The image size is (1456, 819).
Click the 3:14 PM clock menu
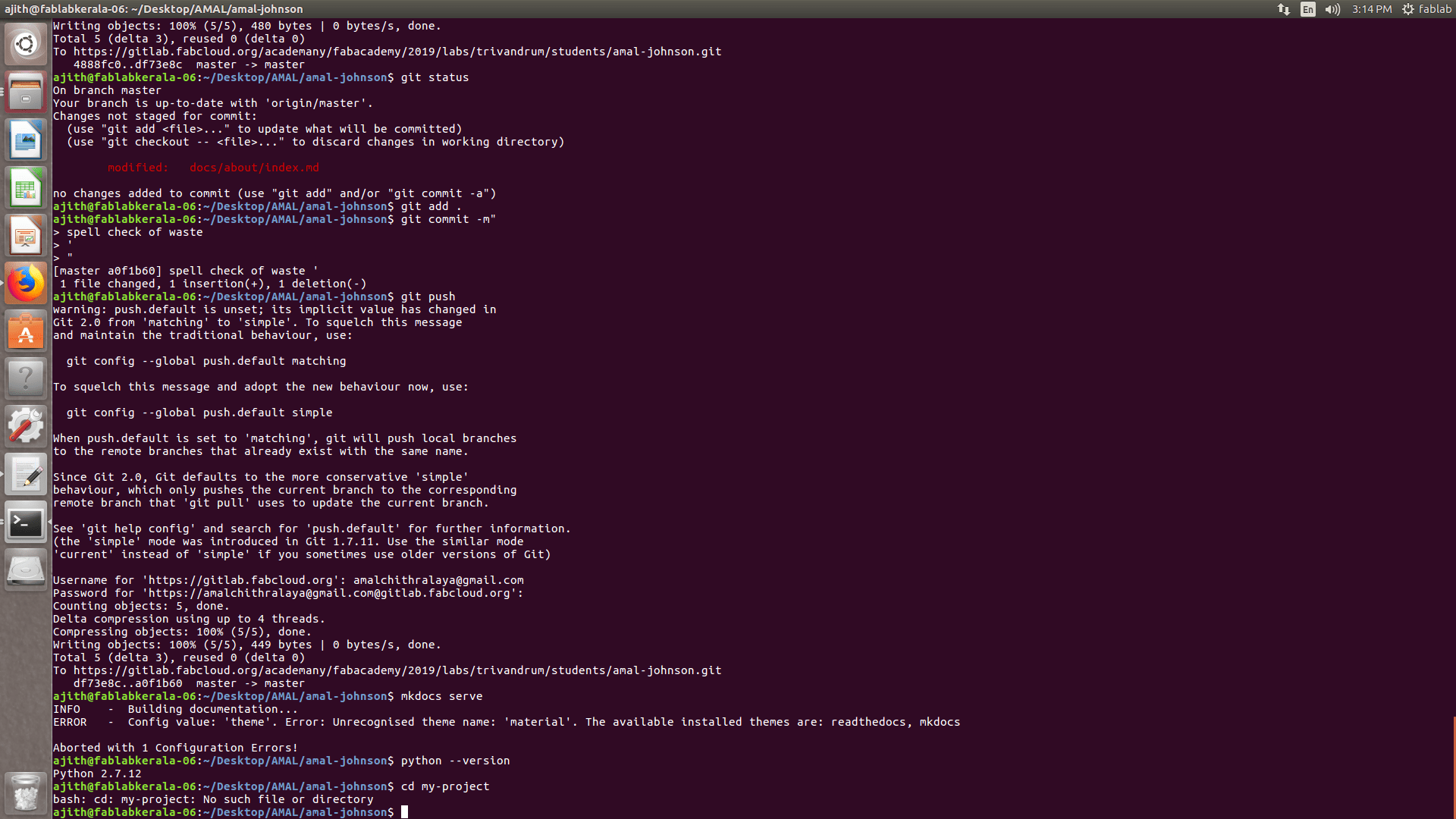(1371, 9)
